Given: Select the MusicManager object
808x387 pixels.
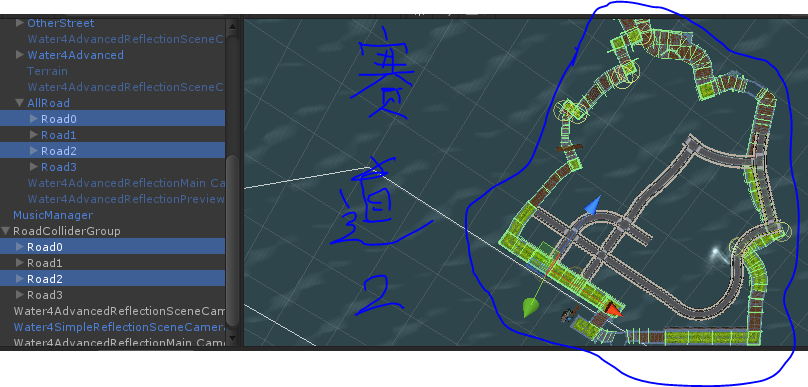Looking at the screenshot, I should 53,215.
